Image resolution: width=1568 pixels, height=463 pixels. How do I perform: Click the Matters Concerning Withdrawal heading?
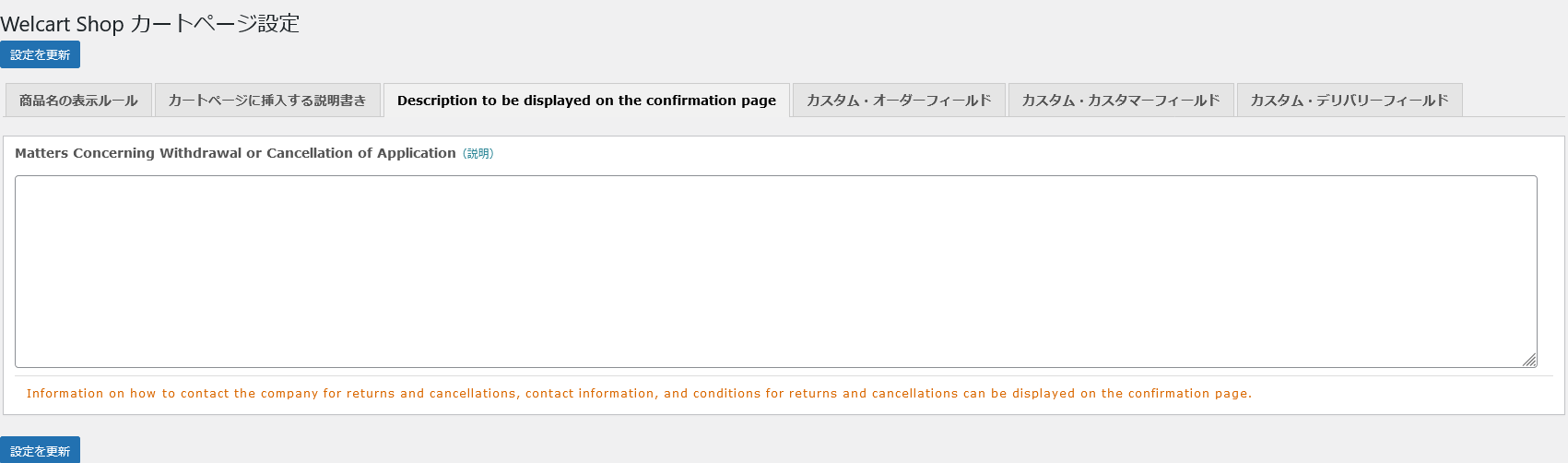coord(235,153)
